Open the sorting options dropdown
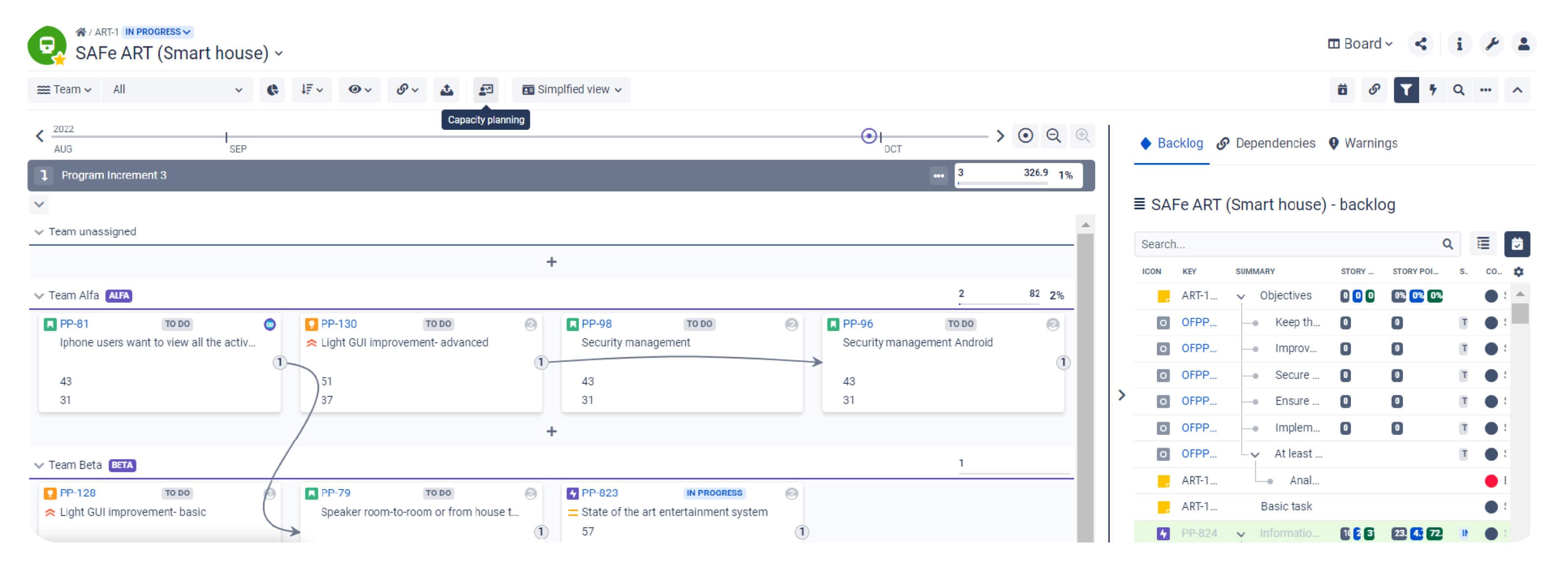1568x566 pixels. coord(312,90)
